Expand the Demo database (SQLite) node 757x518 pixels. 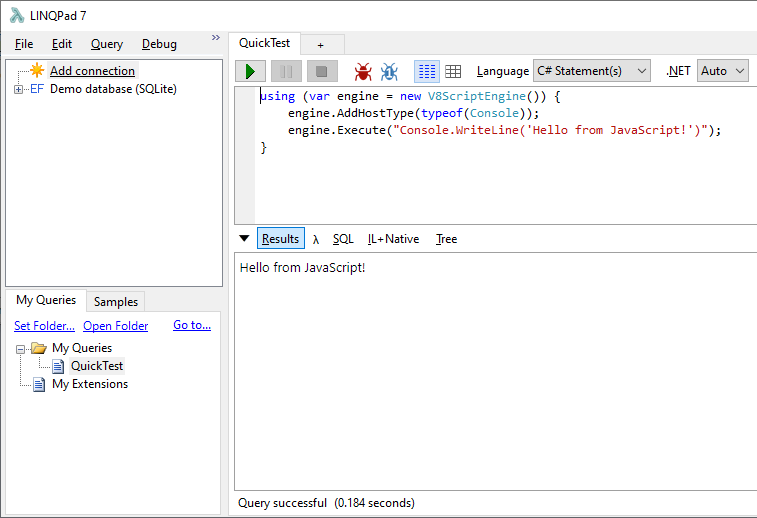pos(18,89)
